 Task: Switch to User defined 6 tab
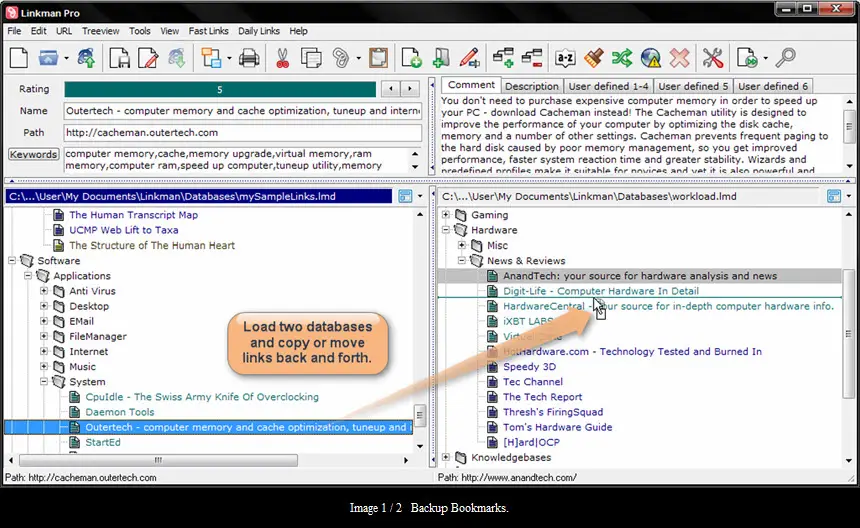(773, 86)
